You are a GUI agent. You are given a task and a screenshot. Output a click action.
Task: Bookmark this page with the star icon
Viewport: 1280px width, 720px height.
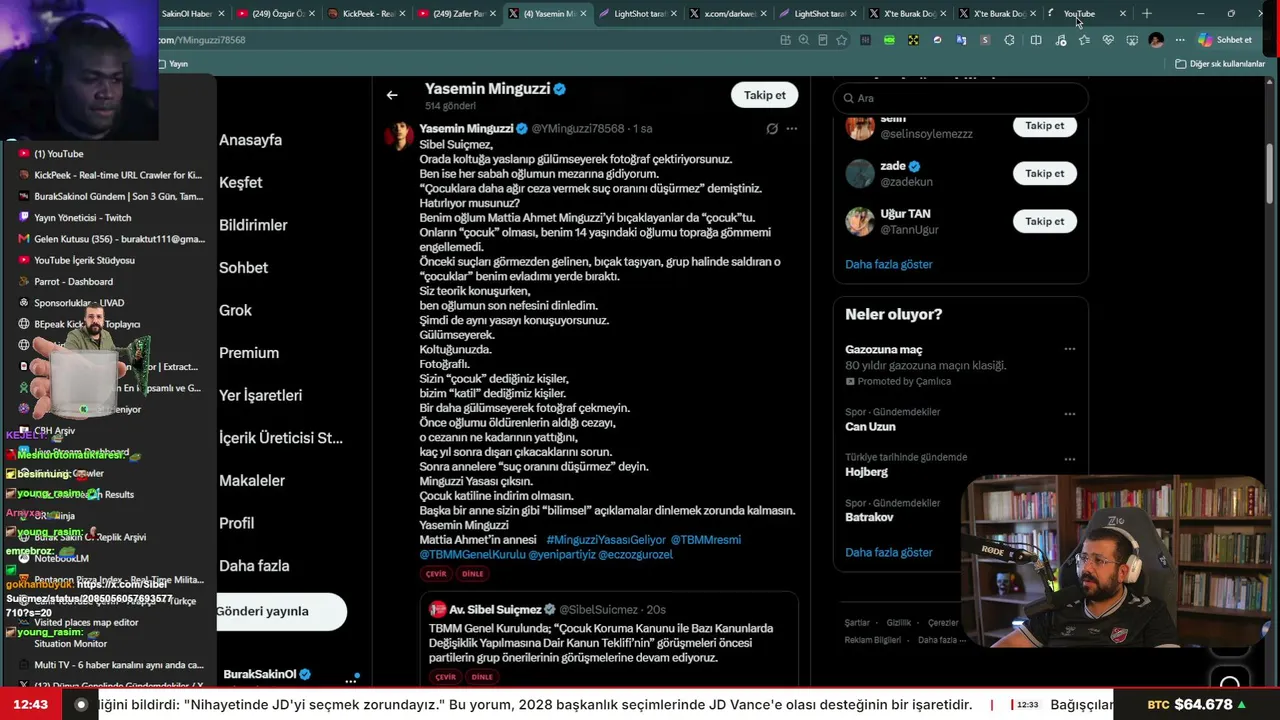[842, 40]
